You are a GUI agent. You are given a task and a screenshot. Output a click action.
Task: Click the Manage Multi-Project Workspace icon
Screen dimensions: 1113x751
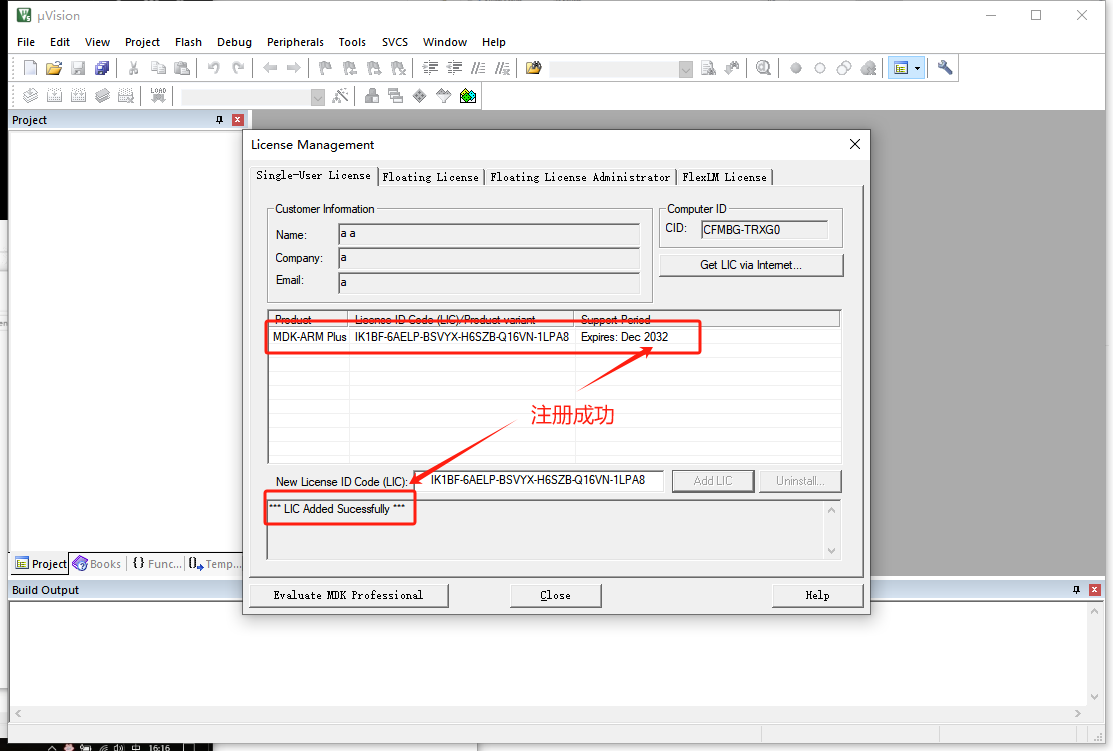(x=395, y=96)
